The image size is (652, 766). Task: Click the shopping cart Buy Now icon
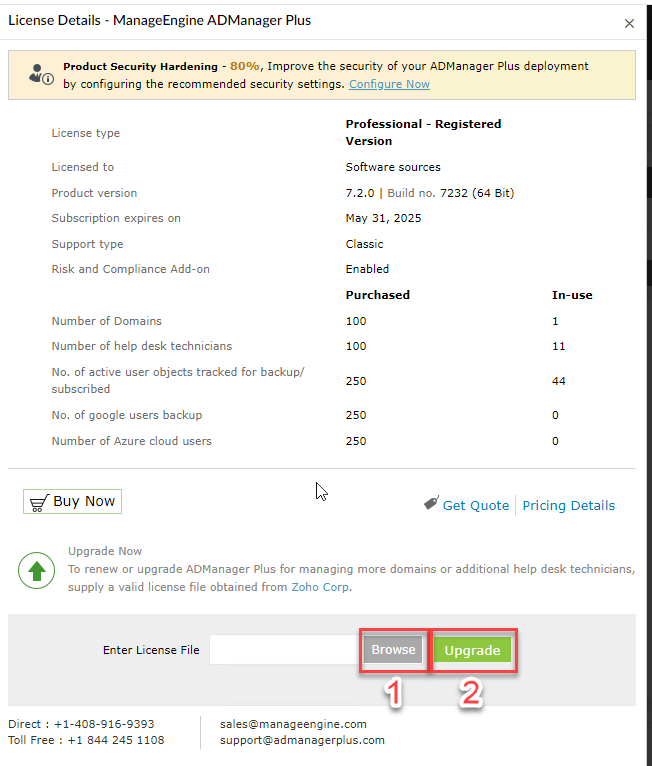(39, 501)
